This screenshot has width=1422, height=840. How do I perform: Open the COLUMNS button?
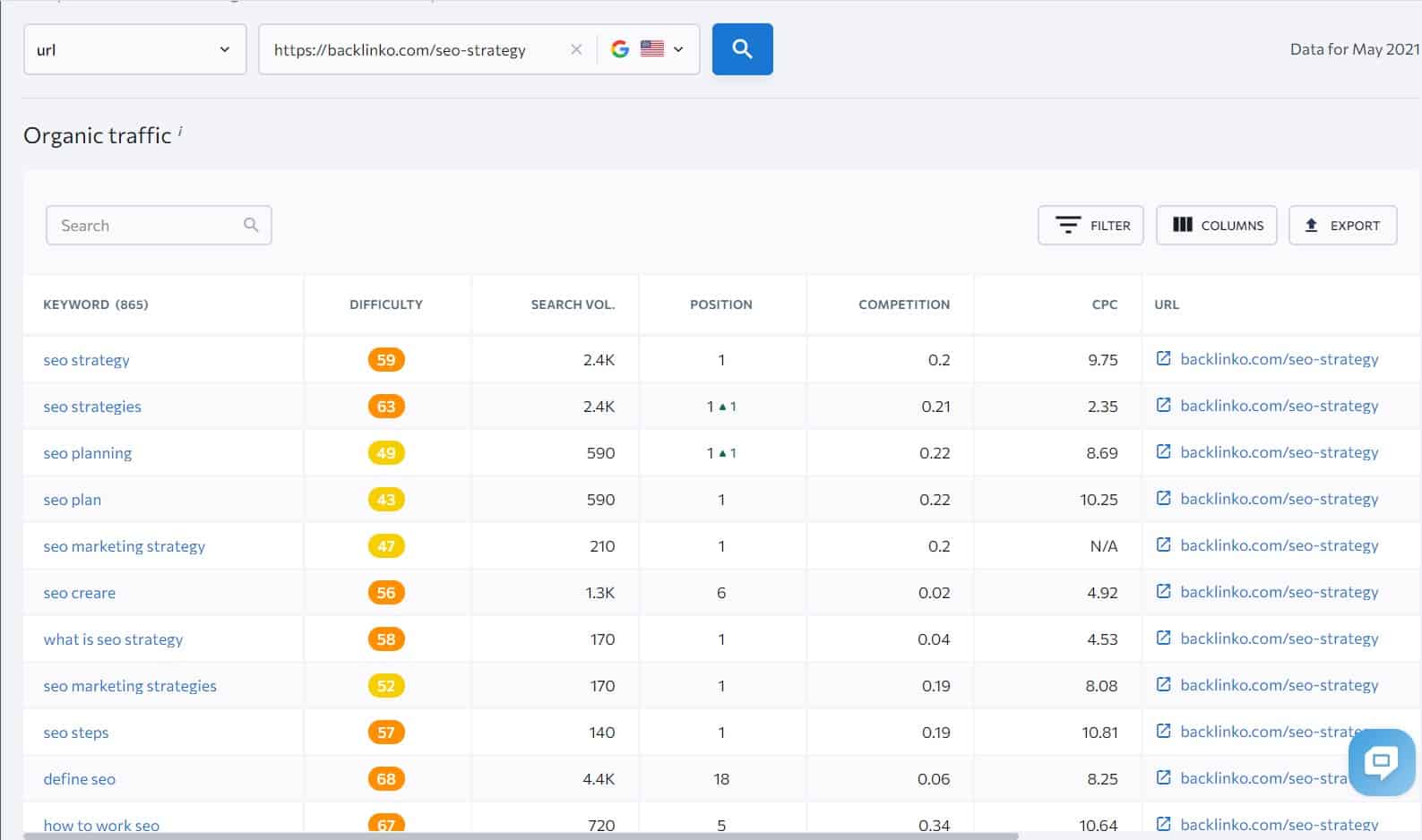1217,226
